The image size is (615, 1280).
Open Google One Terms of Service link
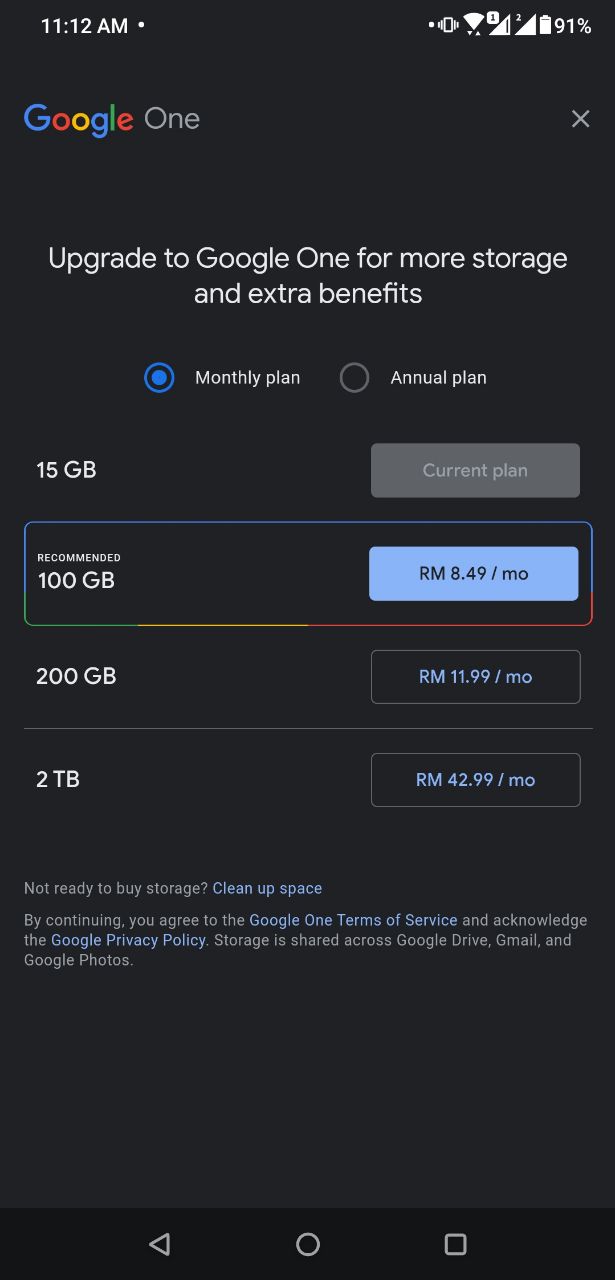353,920
